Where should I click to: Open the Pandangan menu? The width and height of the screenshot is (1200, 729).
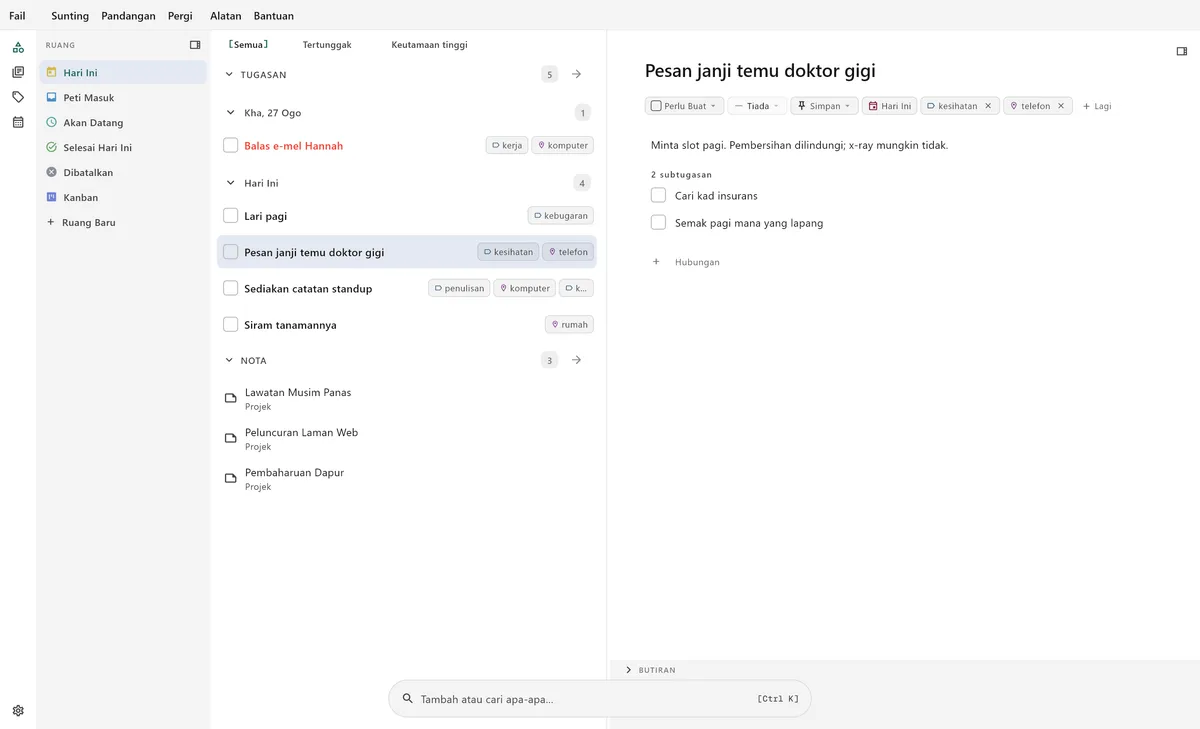coord(128,16)
